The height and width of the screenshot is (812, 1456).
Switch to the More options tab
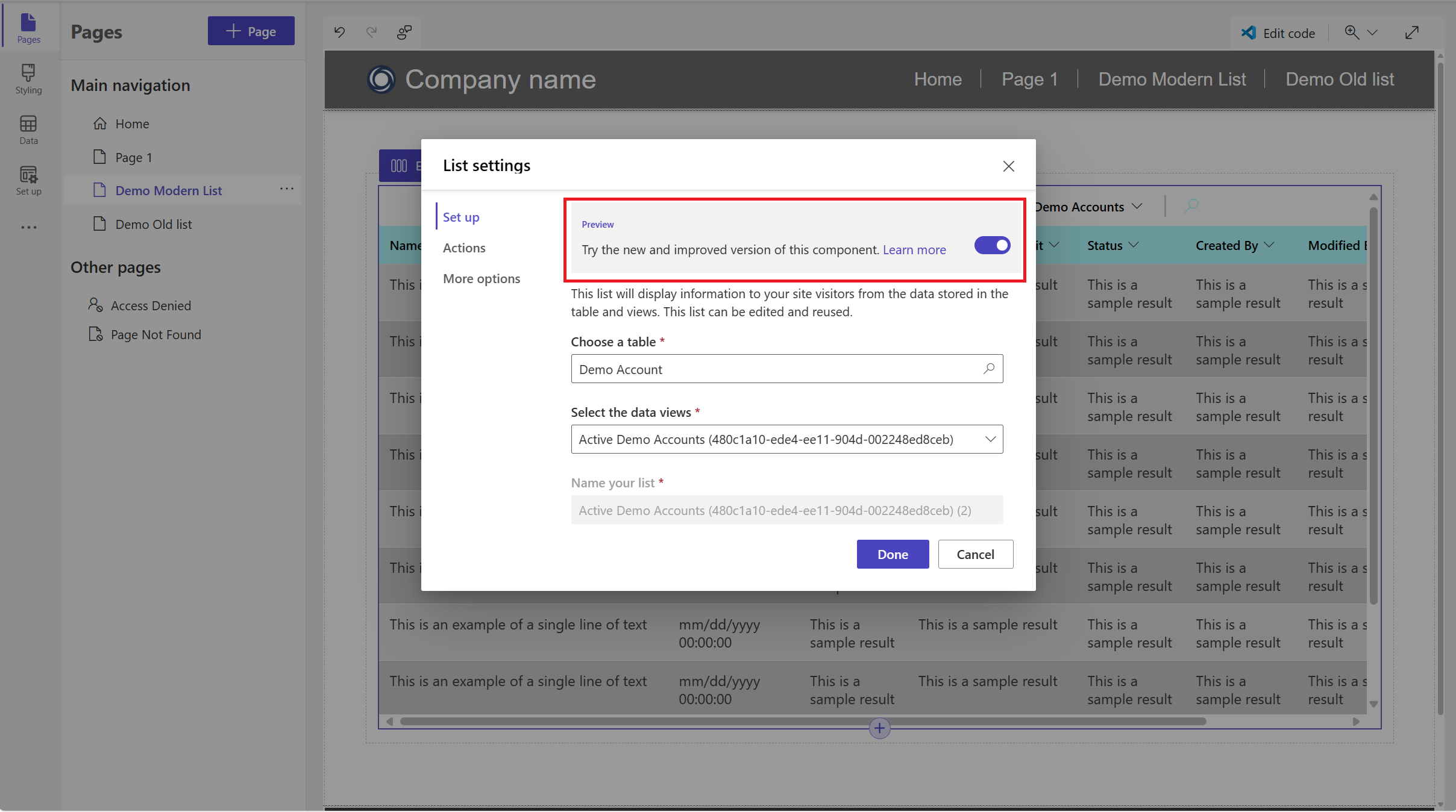coord(481,278)
